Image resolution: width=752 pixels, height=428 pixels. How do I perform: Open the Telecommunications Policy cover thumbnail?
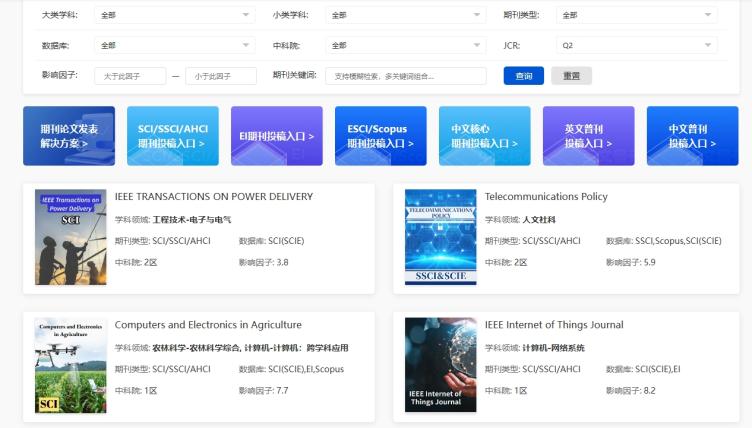coord(440,238)
